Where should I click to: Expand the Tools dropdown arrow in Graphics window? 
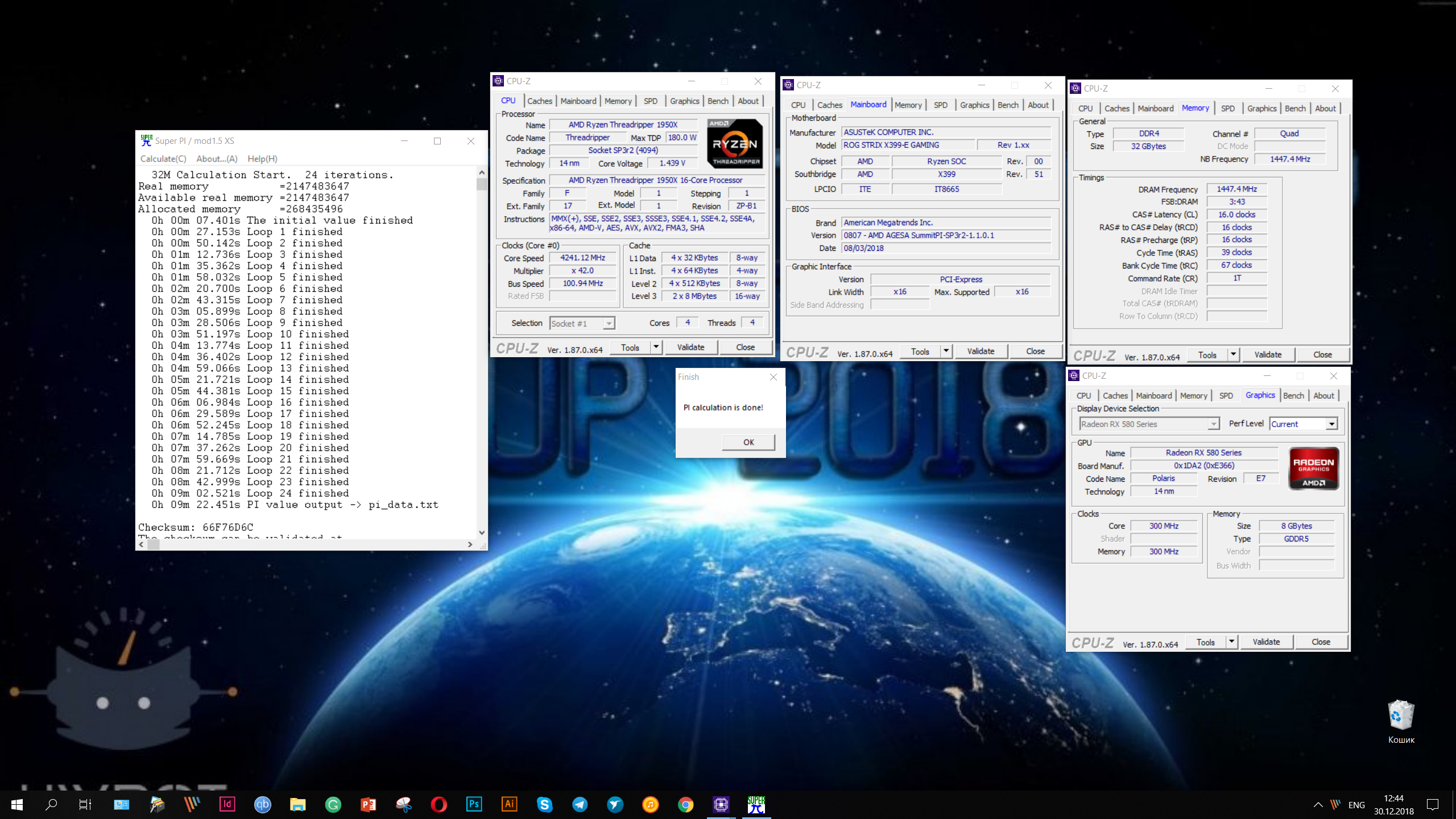(x=1231, y=642)
